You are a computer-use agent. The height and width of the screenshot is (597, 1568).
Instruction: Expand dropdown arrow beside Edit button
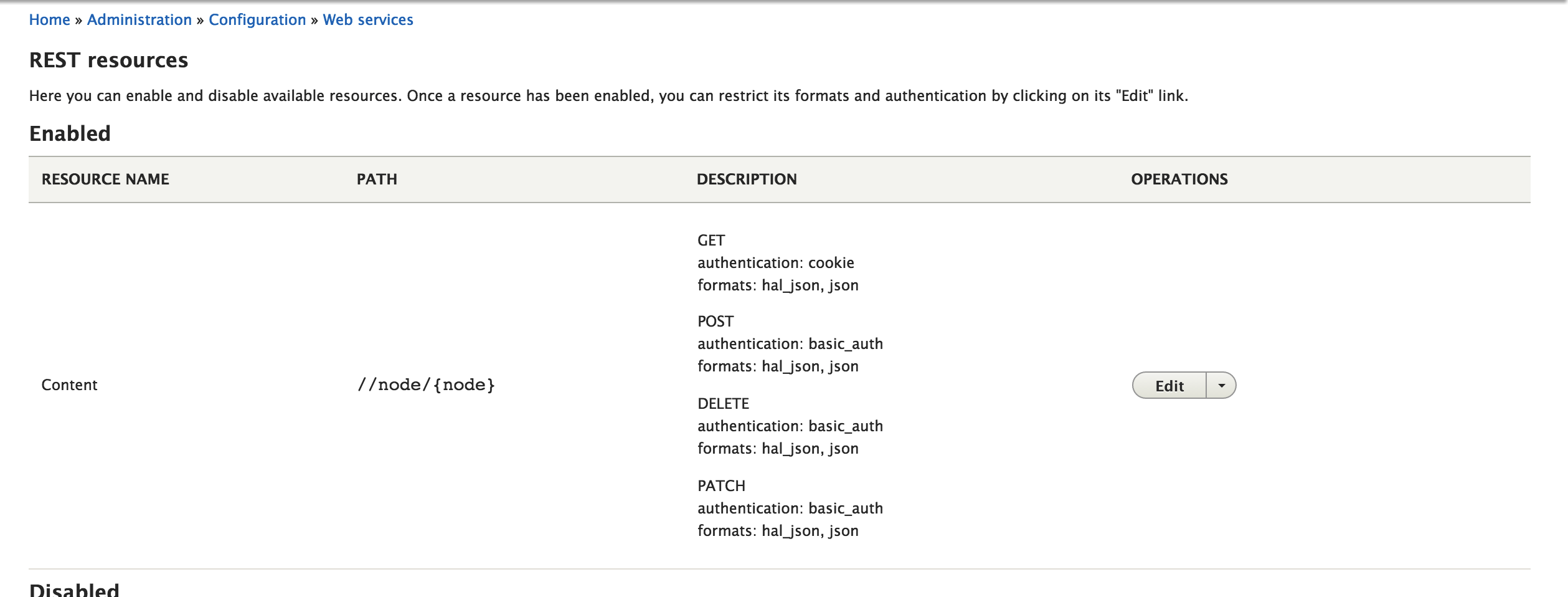(1222, 386)
